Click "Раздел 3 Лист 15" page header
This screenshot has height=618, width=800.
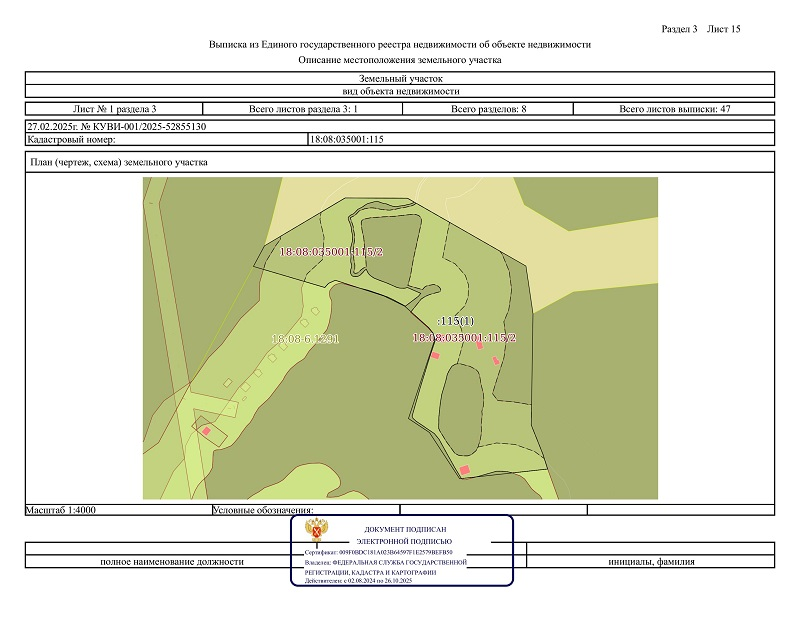tap(701, 29)
